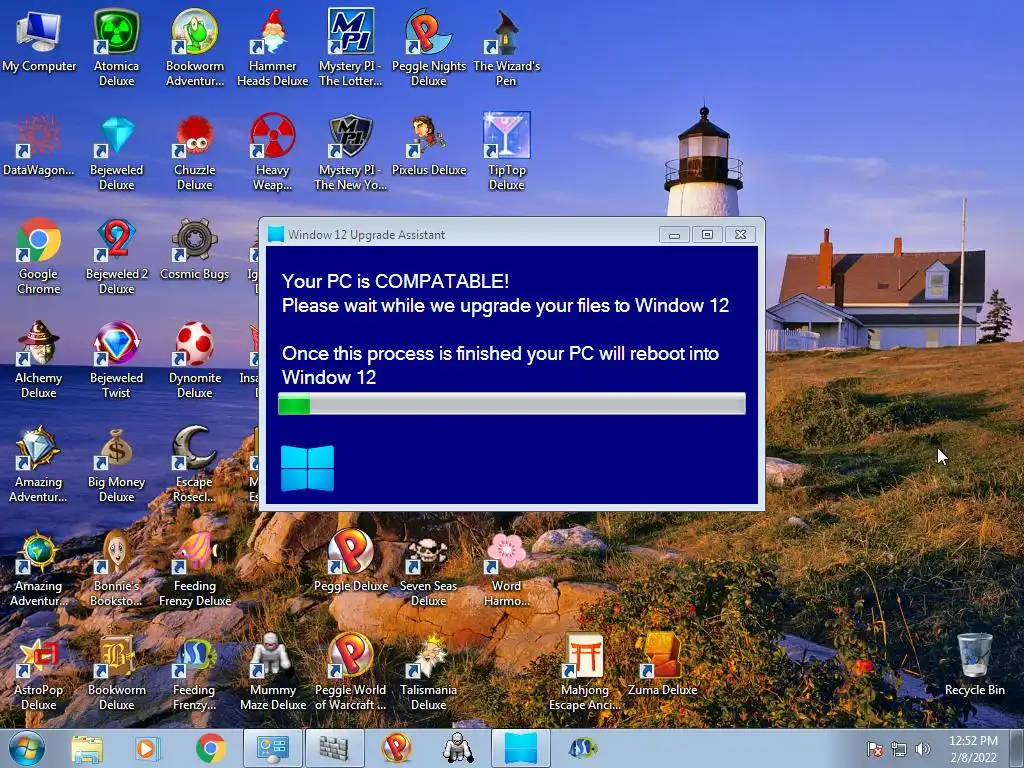Select Alchemy Deluxe desktop icon

coord(39,359)
